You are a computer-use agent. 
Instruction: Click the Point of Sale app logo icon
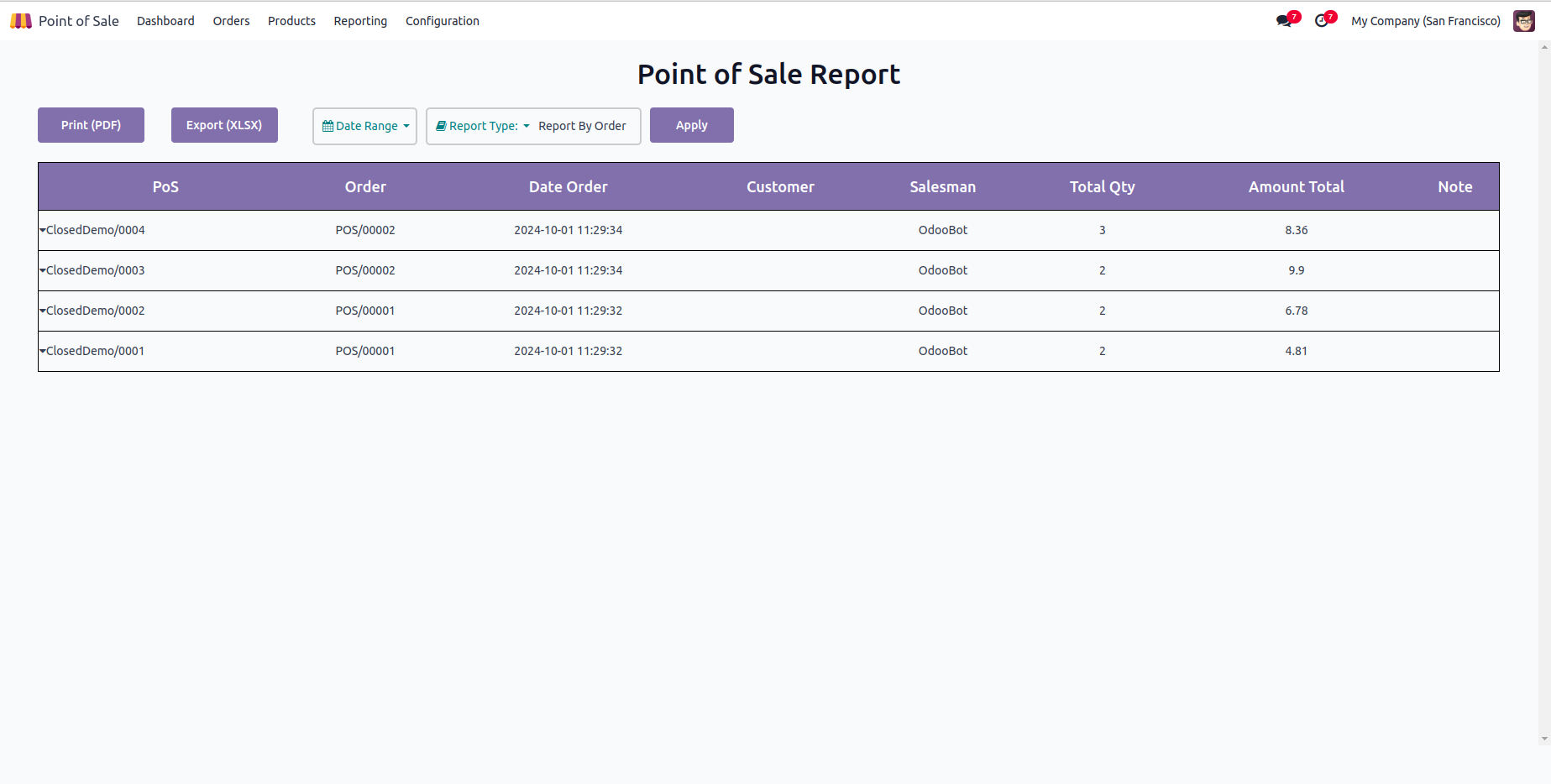[21, 21]
